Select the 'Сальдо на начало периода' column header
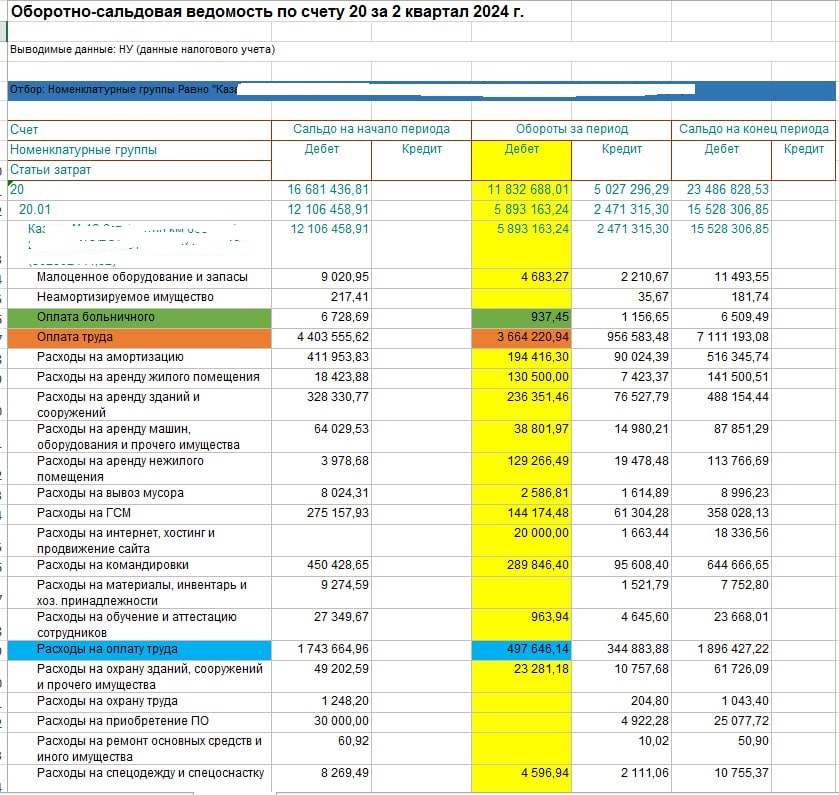839x795 pixels. click(x=371, y=129)
